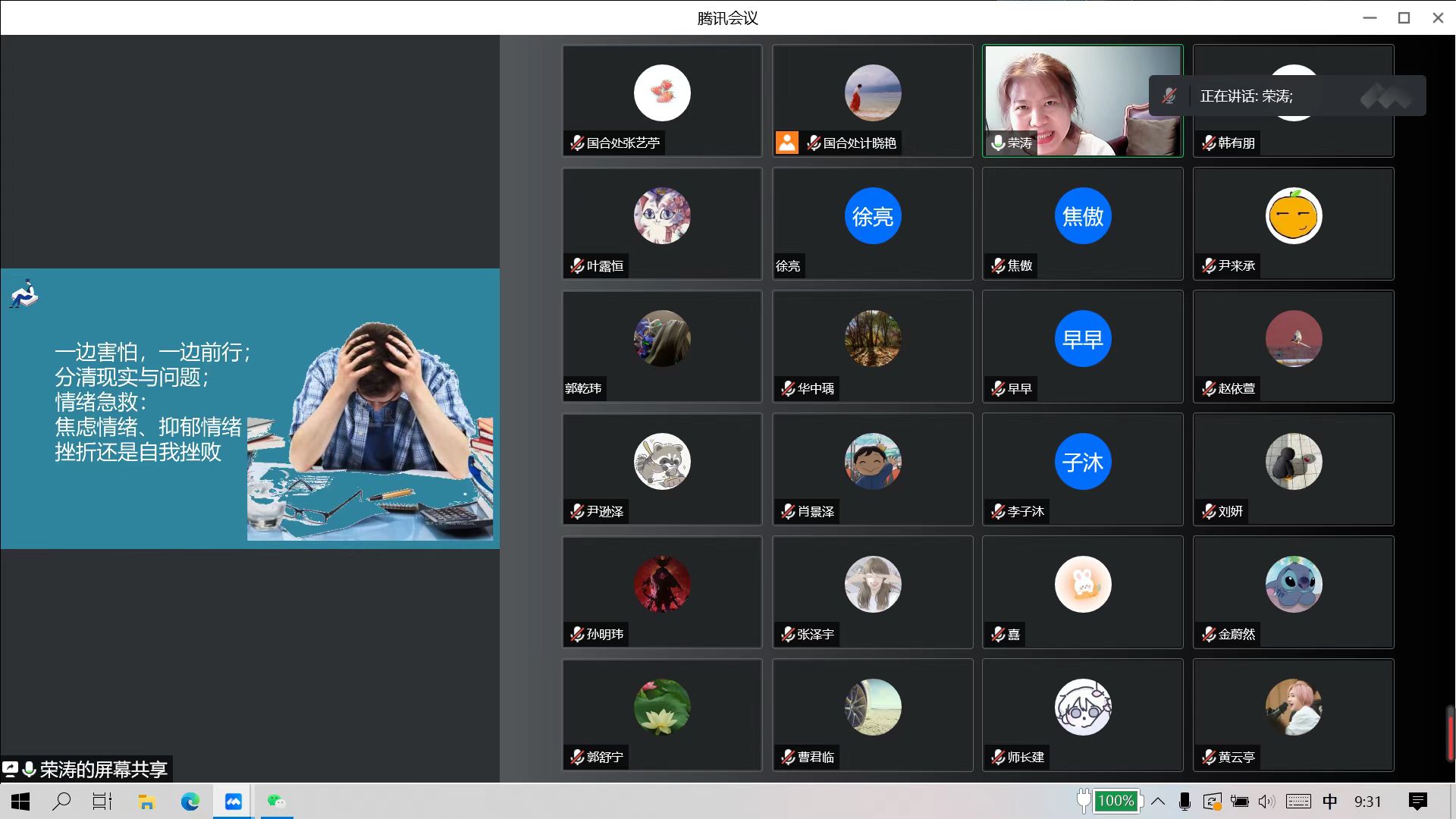1456x819 pixels.
Task: Open WeChat from the taskbar
Action: (276, 802)
